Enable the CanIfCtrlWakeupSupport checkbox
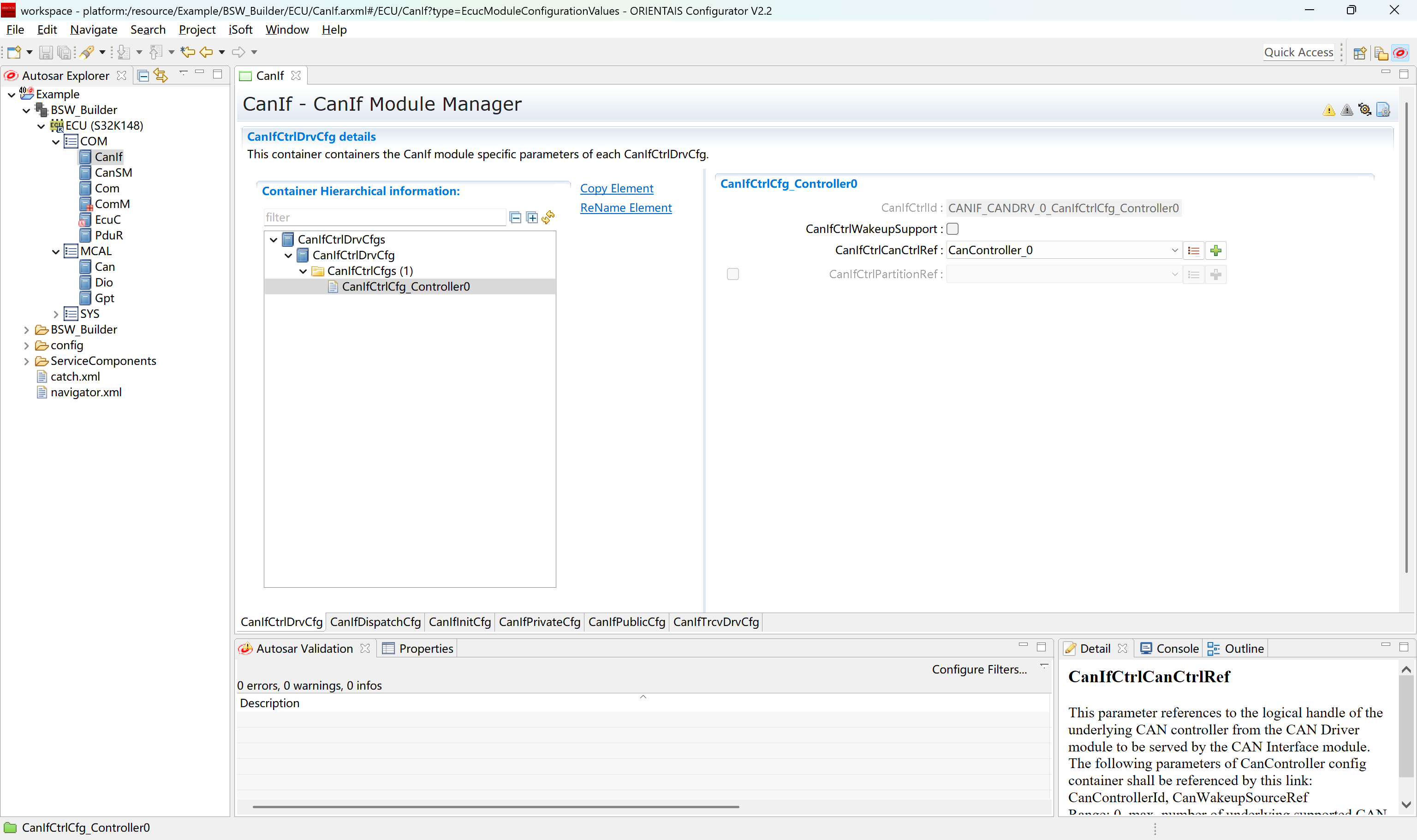 point(953,229)
